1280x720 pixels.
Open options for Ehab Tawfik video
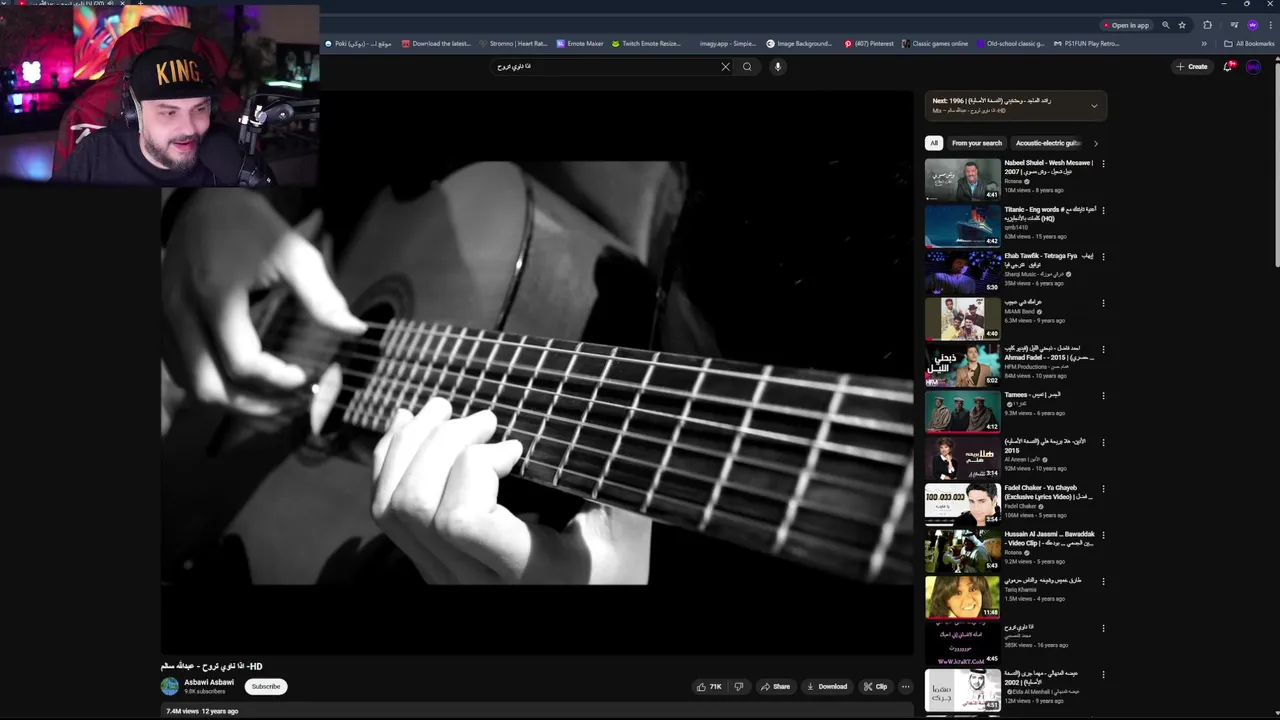1103,257
